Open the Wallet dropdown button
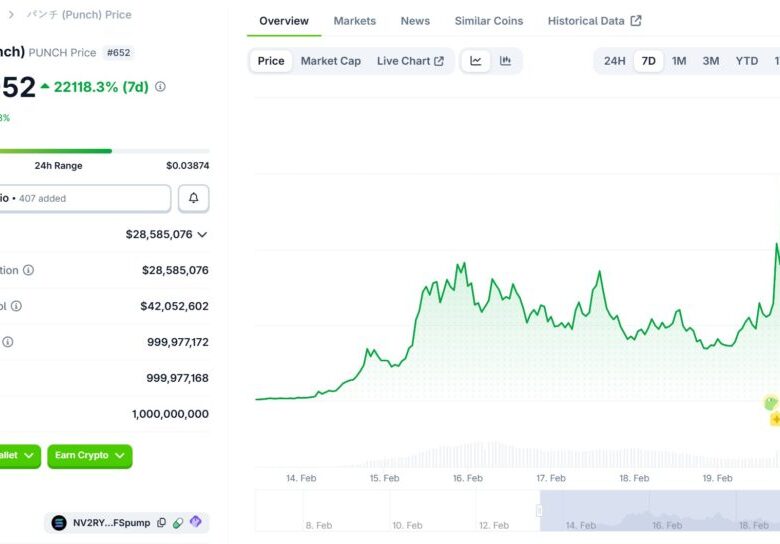This screenshot has width=780, height=544. click(x=20, y=456)
